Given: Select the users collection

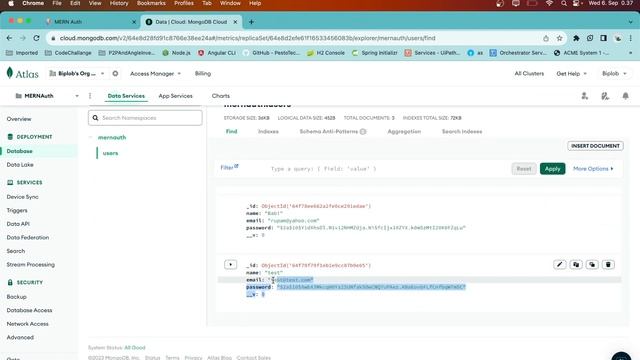Looking at the screenshot, I should 110,153.
